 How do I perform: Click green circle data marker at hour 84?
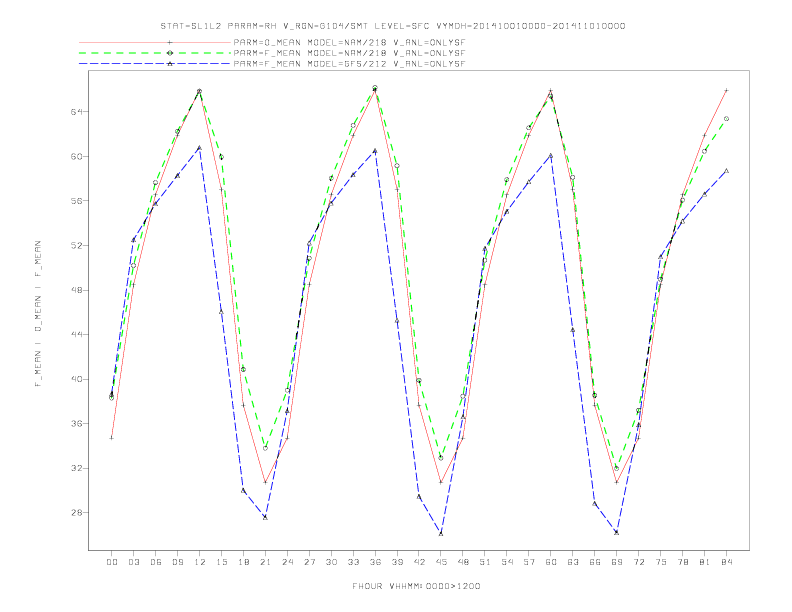(x=726, y=119)
